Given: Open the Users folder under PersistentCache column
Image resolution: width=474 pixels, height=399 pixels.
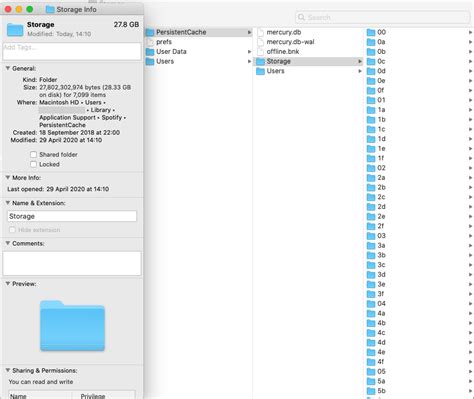Looking at the screenshot, I should click(308, 71).
